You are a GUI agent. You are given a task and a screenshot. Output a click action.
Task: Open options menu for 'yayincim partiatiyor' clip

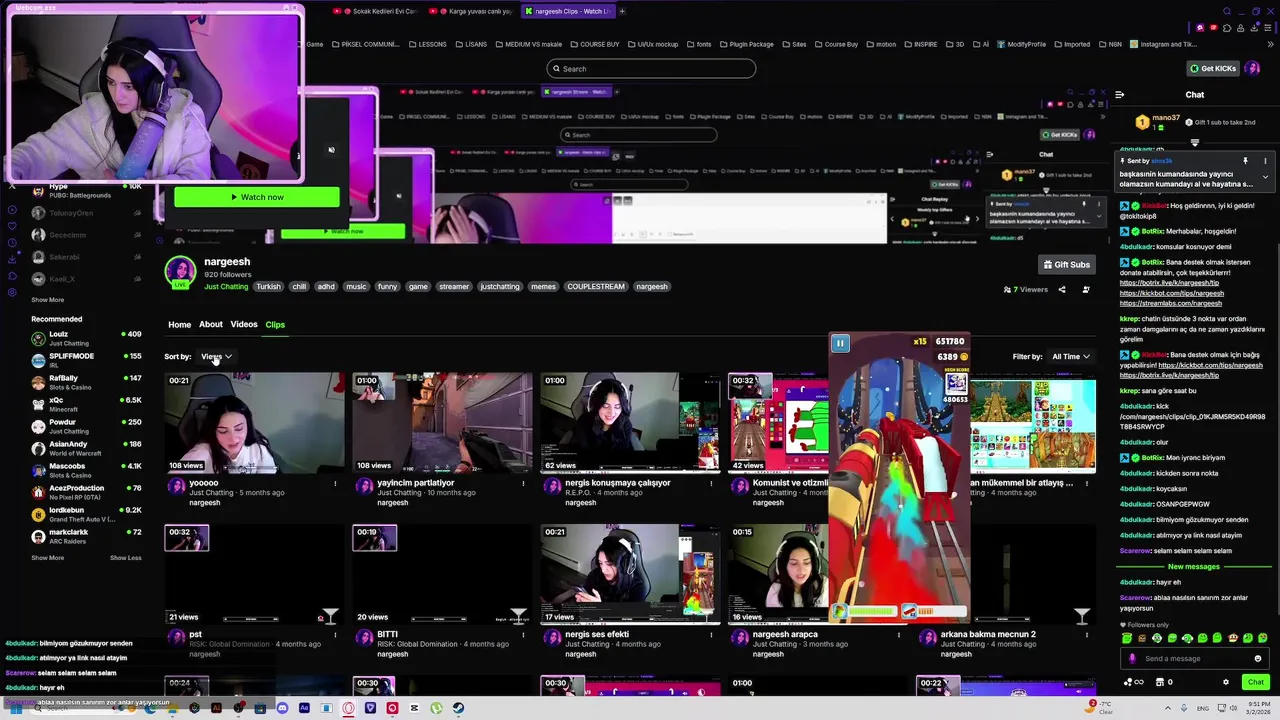tap(523, 483)
